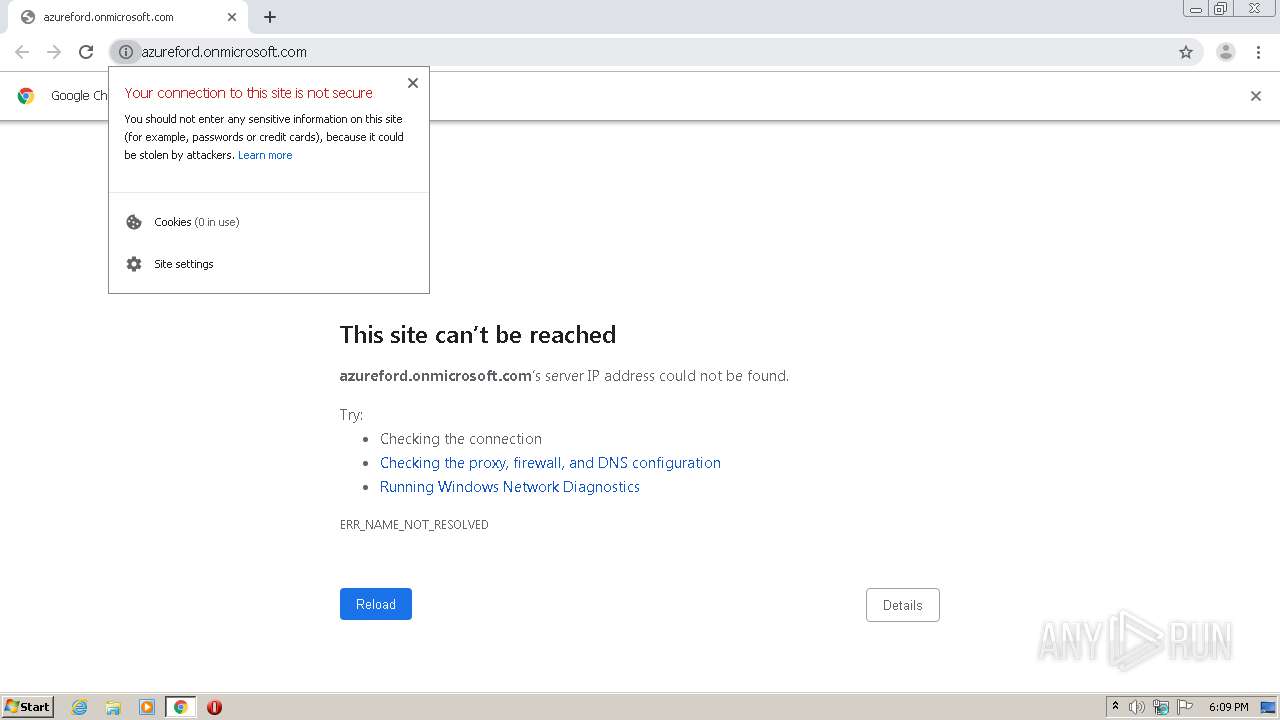Open the media player taskbar icon
The width and height of the screenshot is (1280, 720).
(x=147, y=707)
